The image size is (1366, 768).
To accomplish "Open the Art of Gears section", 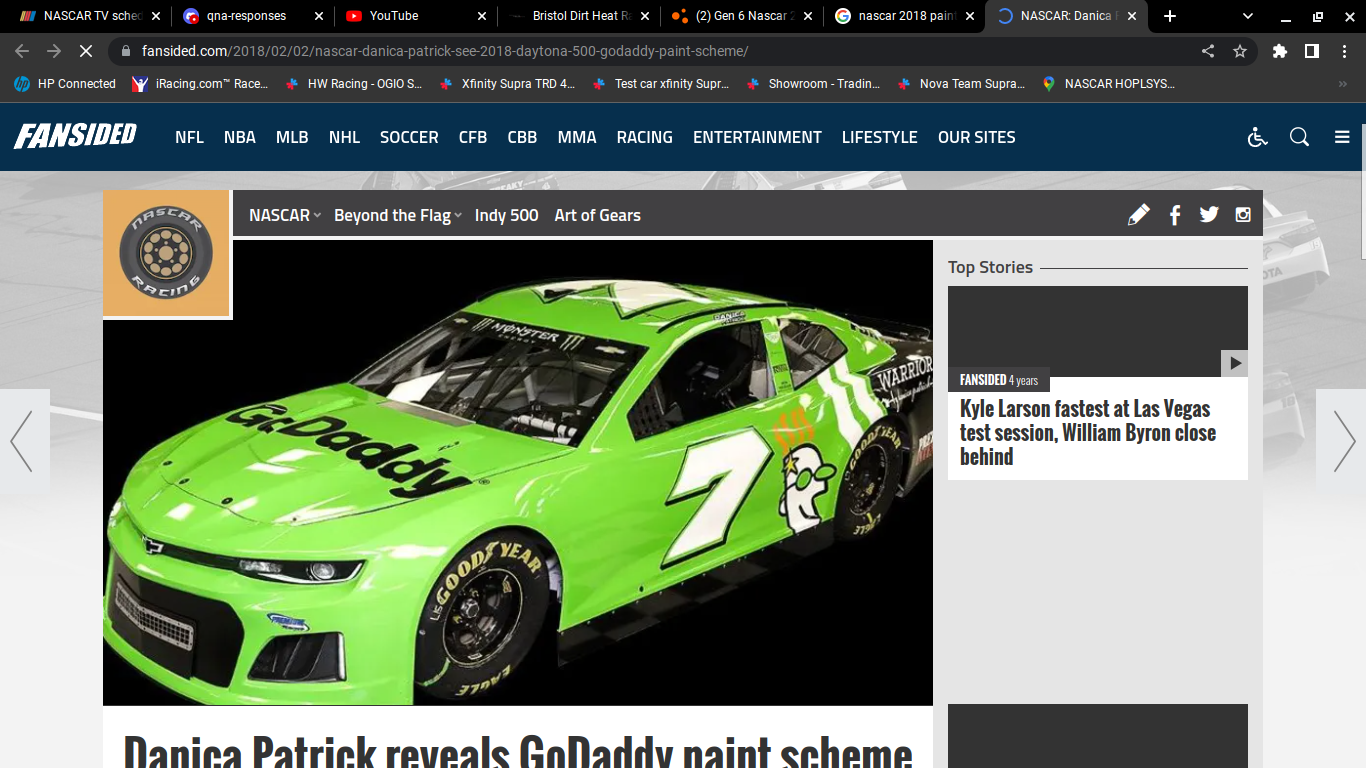I will (598, 215).
